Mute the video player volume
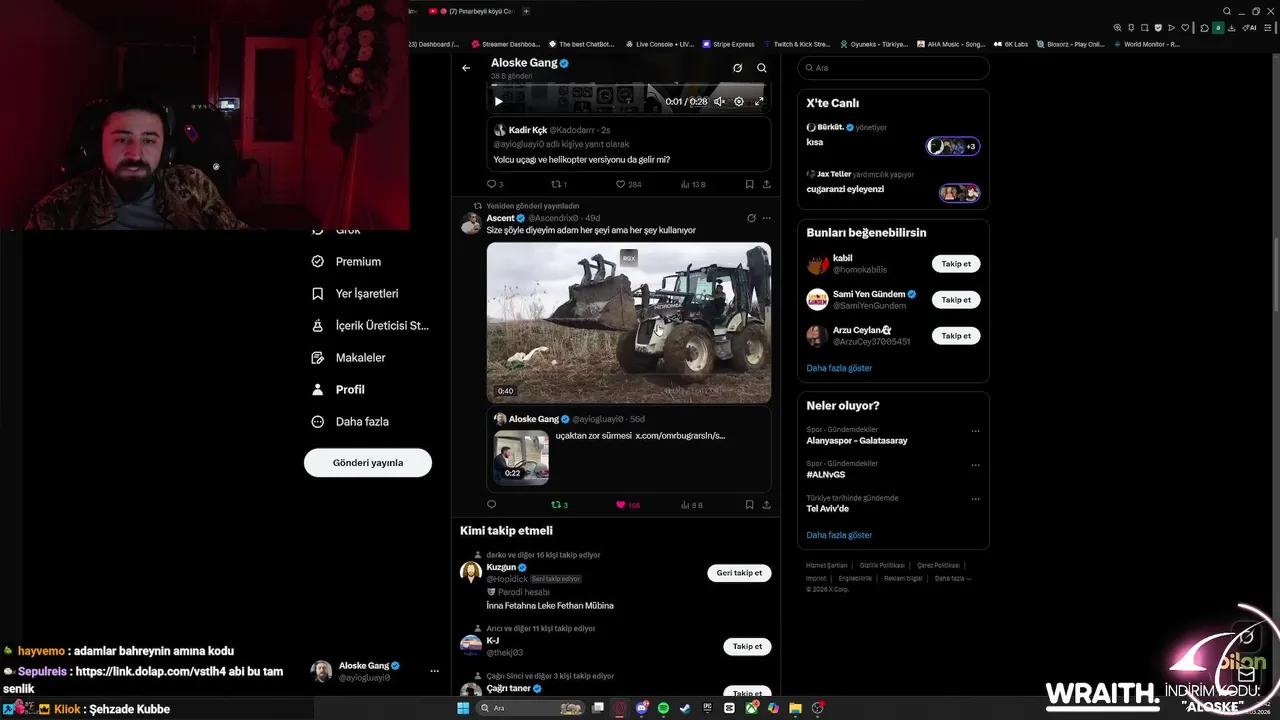This screenshot has width=1280, height=720. click(719, 101)
